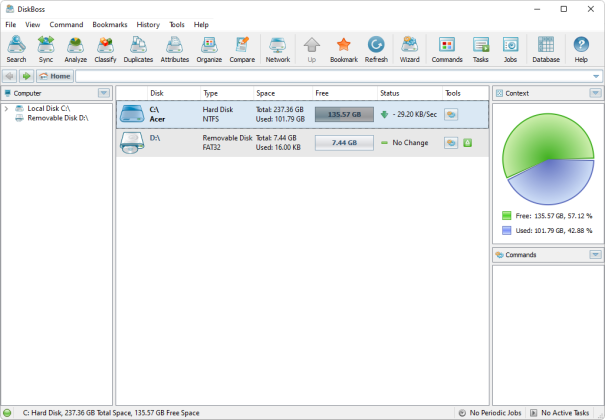Open the tools icon for disk D:\
The image size is (605, 420).
451,143
